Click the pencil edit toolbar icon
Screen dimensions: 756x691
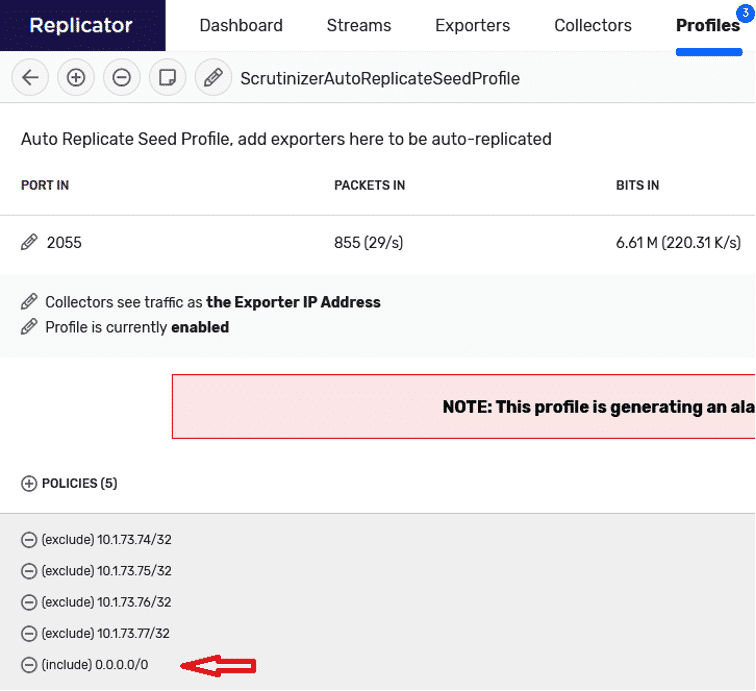(213, 78)
